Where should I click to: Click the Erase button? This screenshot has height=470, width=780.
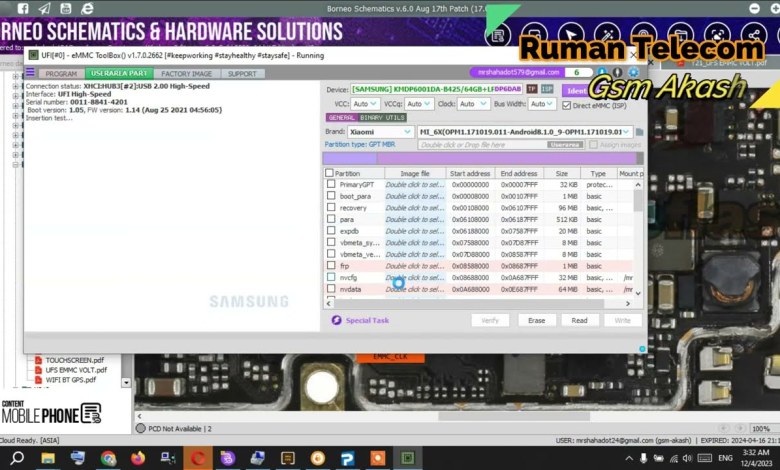[x=536, y=320]
